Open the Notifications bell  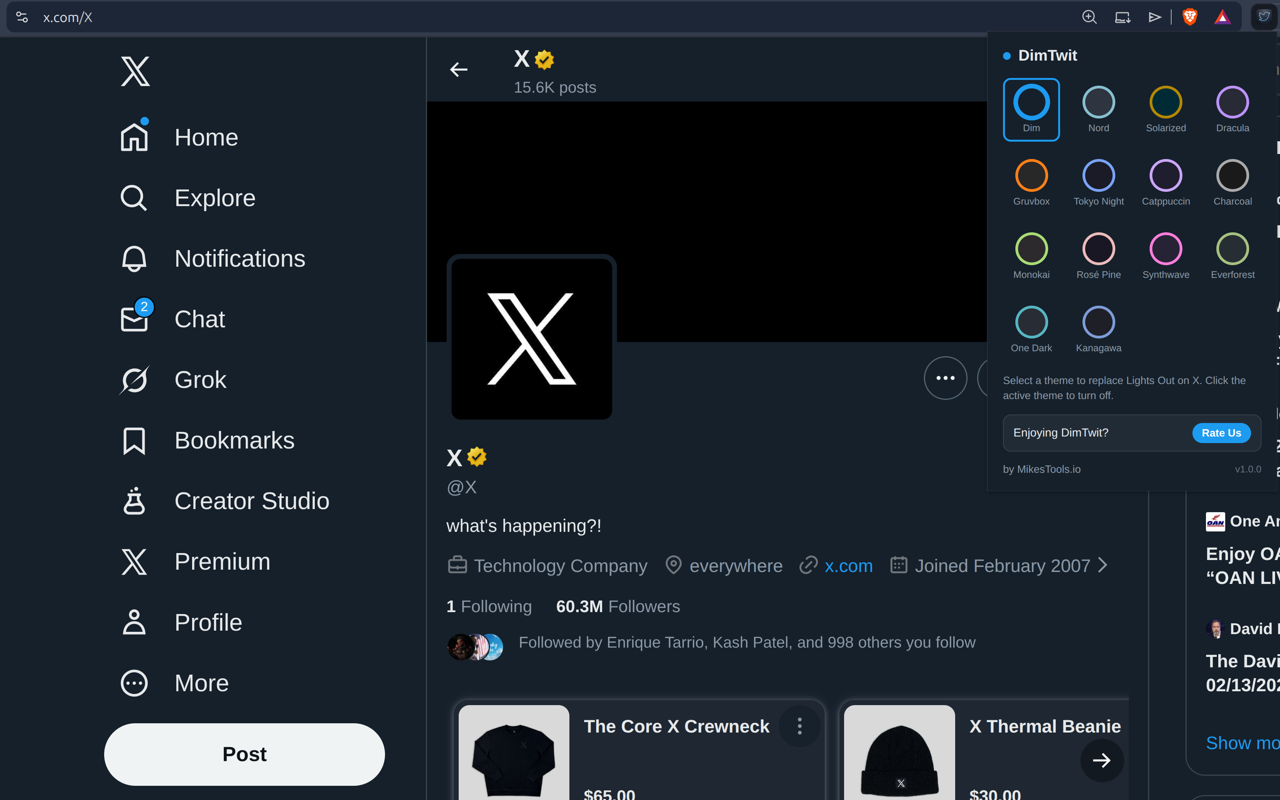134,259
